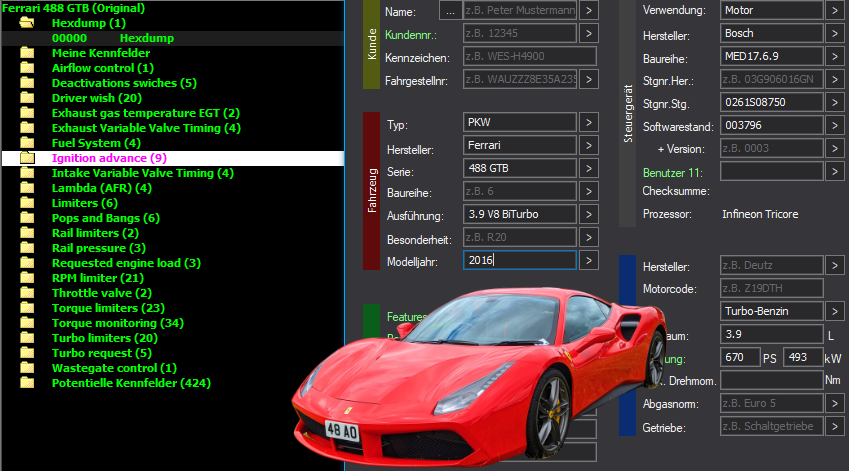The height and width of the screenshot is (471, 849).
Task: Click the vehicle Baureihe z.B. 6 field
Action: 520,192
